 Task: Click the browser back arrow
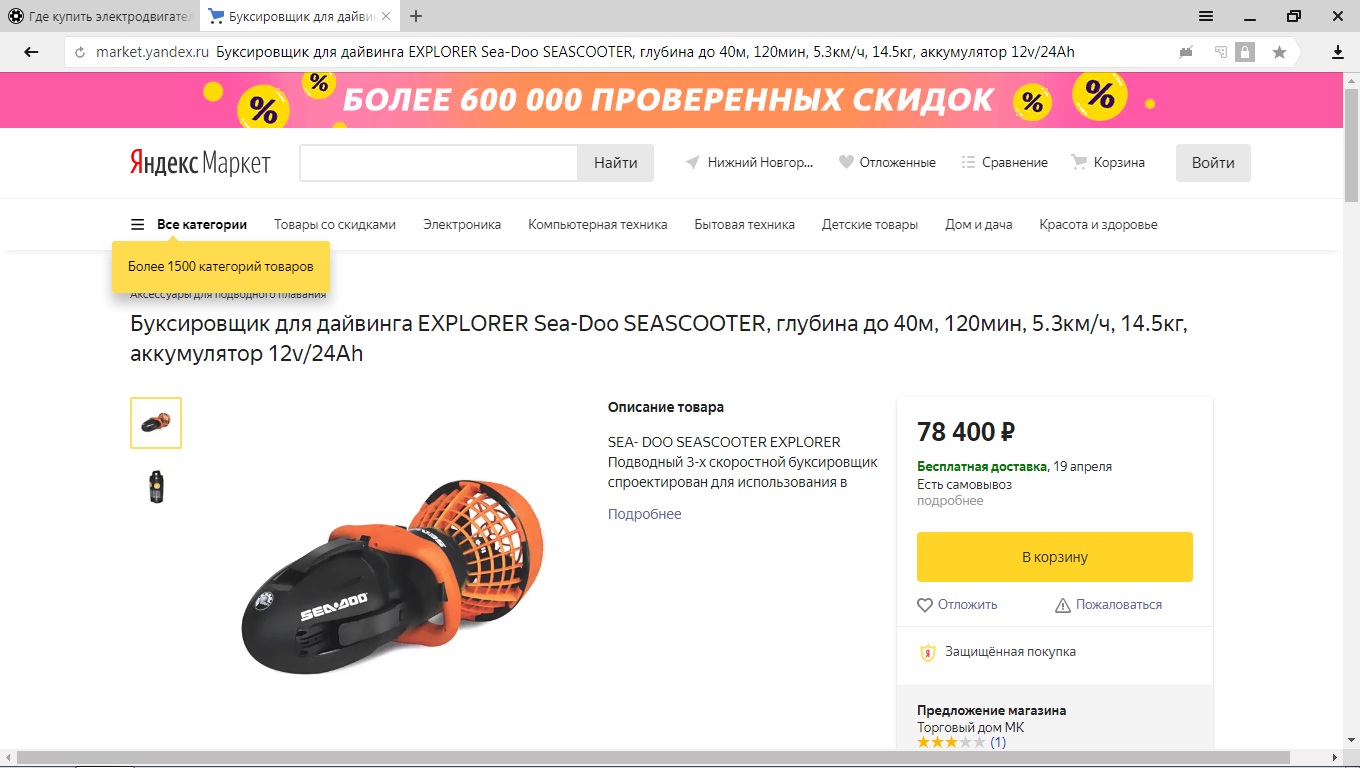(31, 52)
